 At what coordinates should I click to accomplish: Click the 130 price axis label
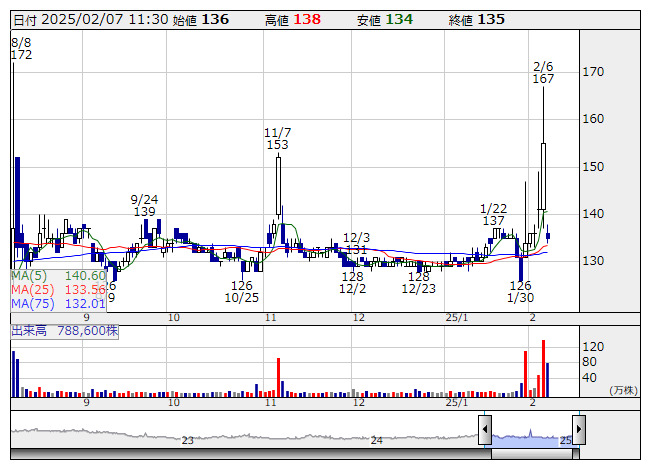pos(593,261)
